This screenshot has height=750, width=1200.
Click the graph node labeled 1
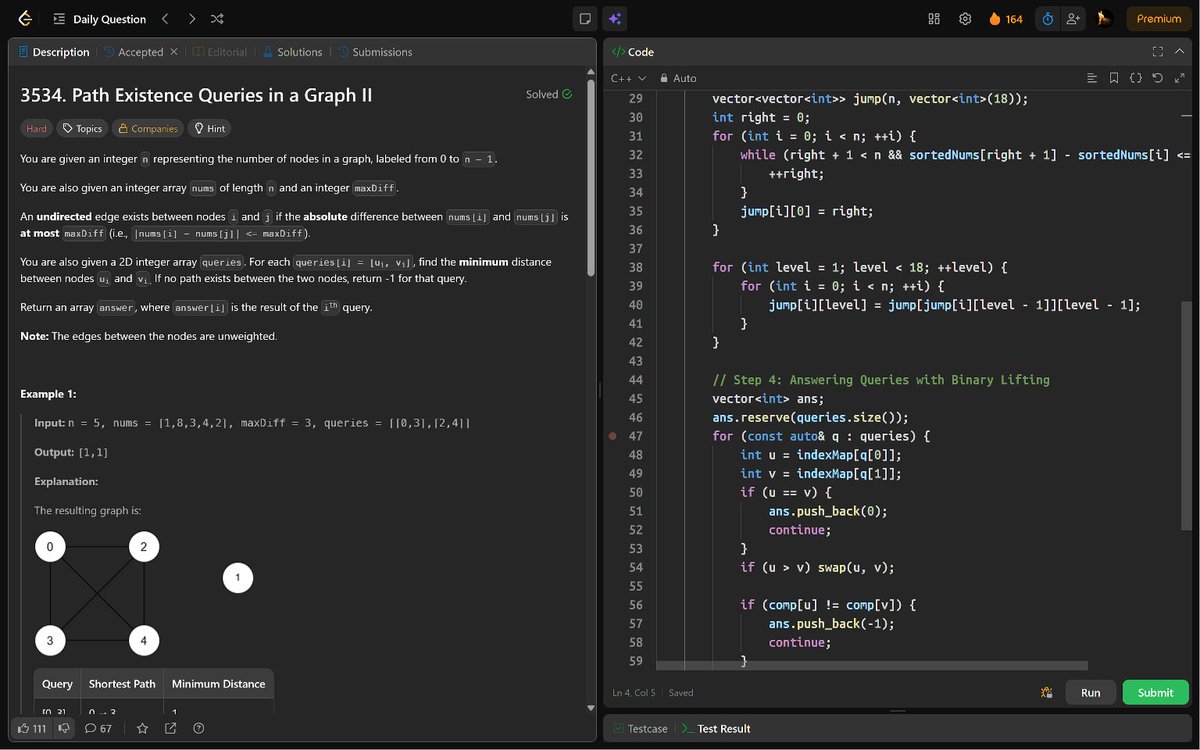click(238, 577)
